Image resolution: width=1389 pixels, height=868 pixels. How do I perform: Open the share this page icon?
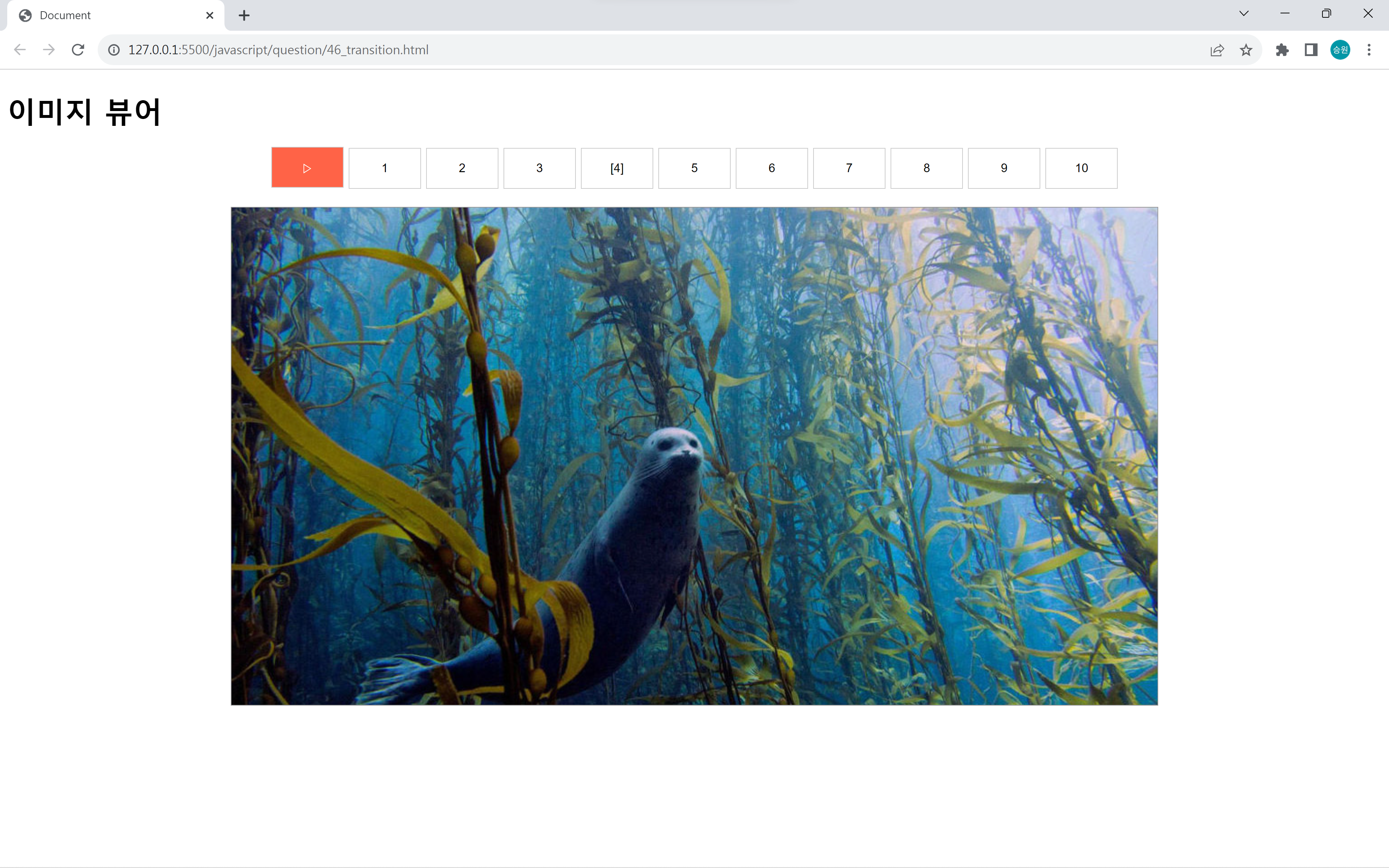pos(1217,50)
